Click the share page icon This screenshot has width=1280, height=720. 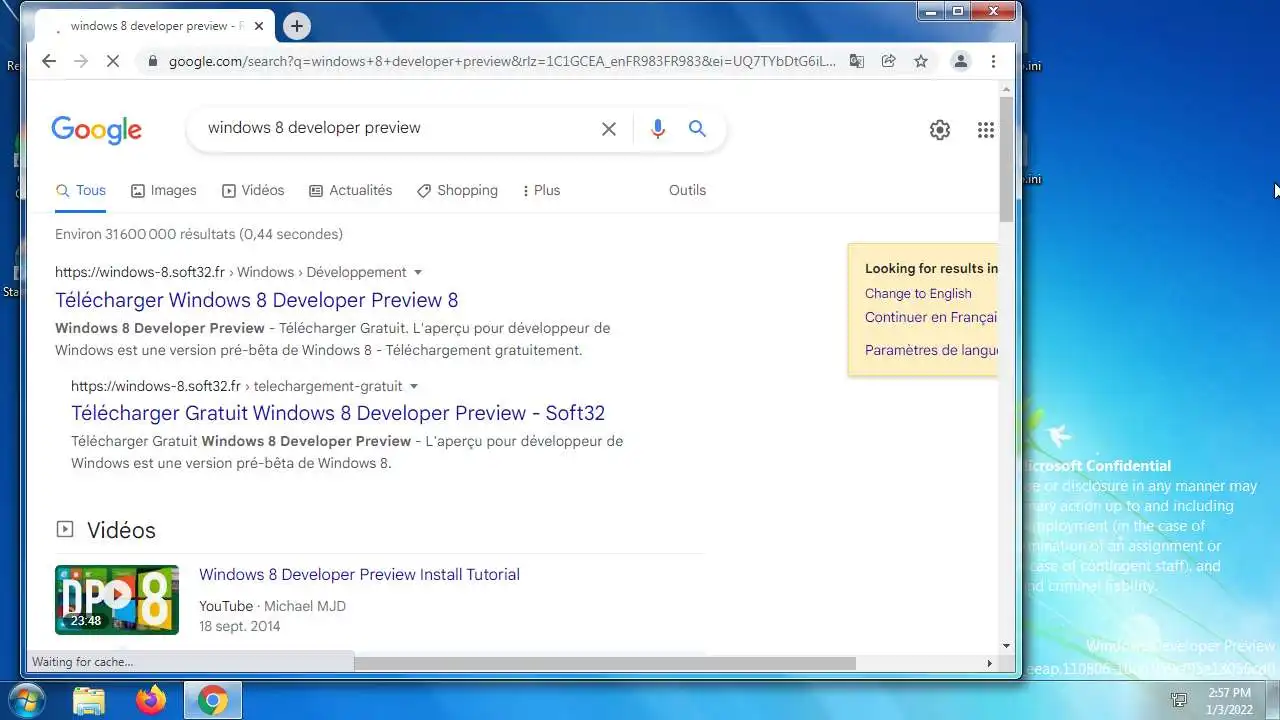pos(888,61)
